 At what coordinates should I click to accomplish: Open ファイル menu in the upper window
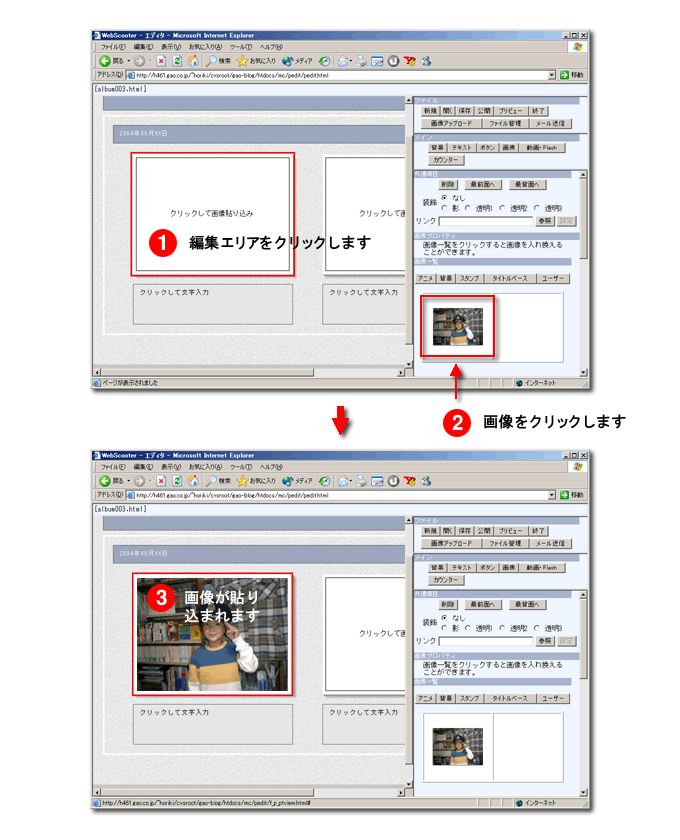[113, 47]
